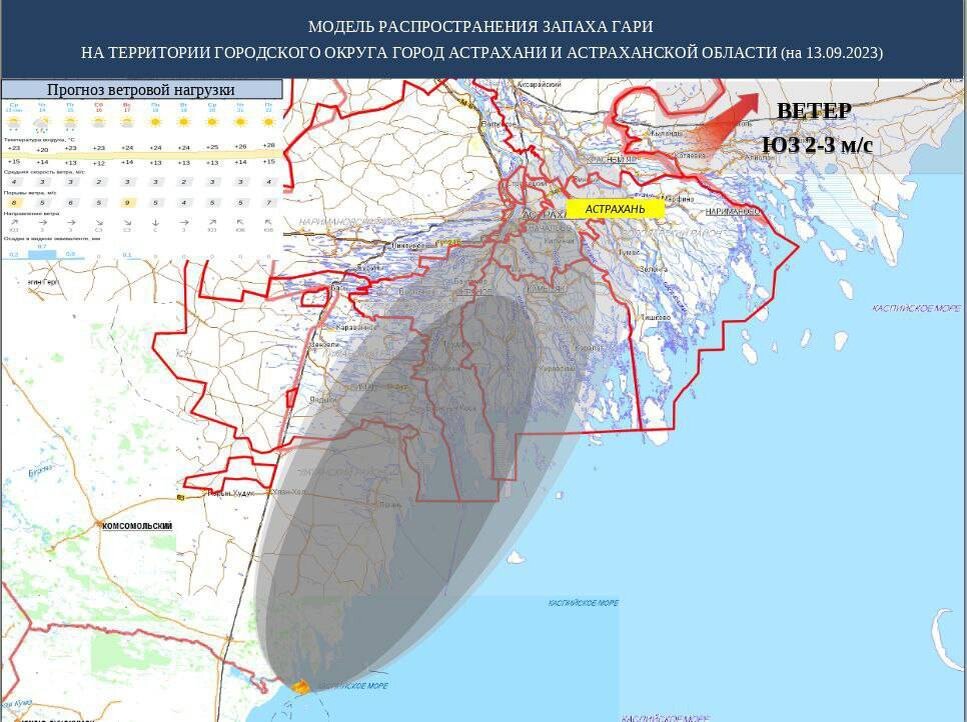
Task: Click the yellow АСТРАХАНЬ label
Action: 615,209
